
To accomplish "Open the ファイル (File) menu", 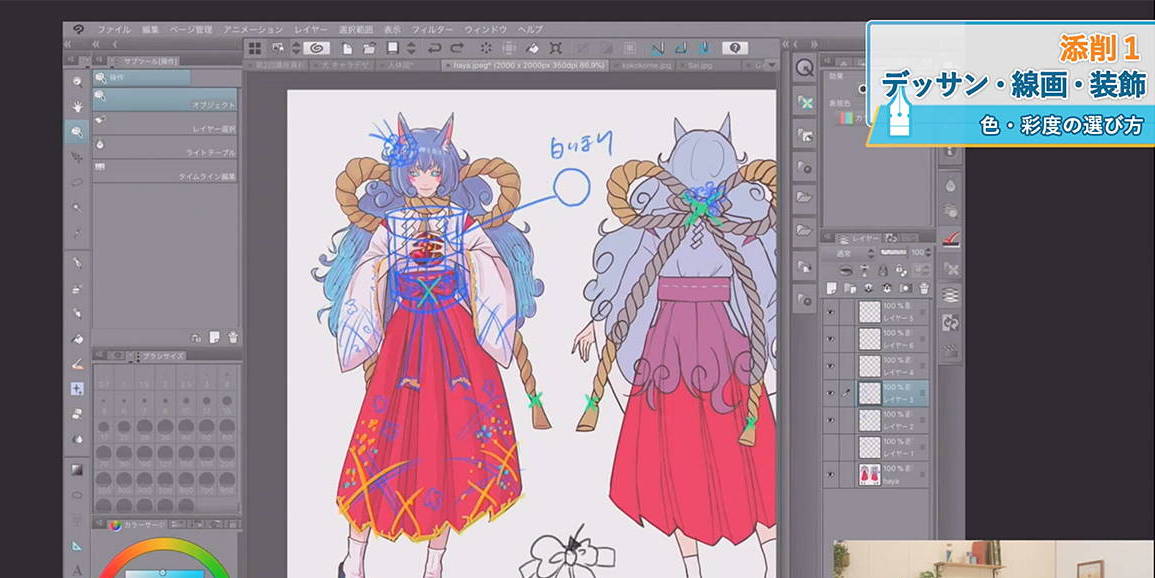I will pos(113,29).
